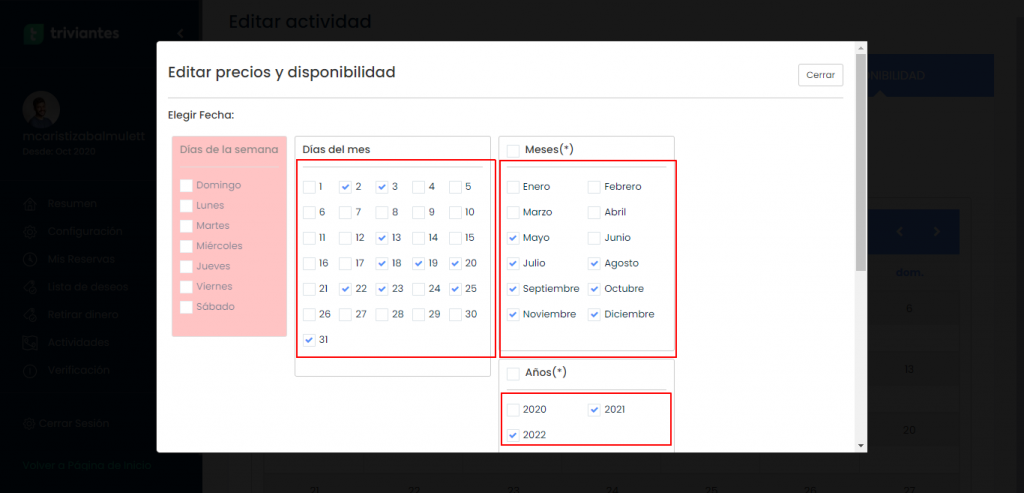Image resolution: width=1024 pixels, height=493 pixels.
Task: Select all months via Meses(*) checkbox
Action: [x=513, y=151]
